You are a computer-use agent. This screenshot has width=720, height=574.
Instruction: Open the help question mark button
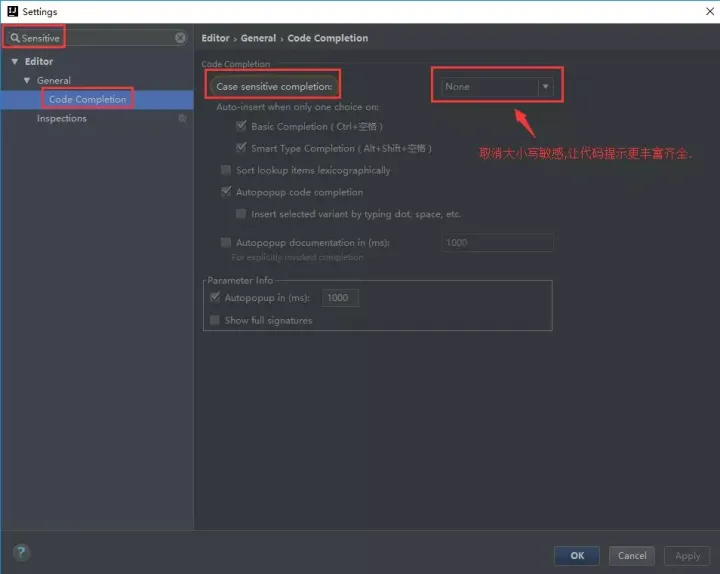click(21, 552)
